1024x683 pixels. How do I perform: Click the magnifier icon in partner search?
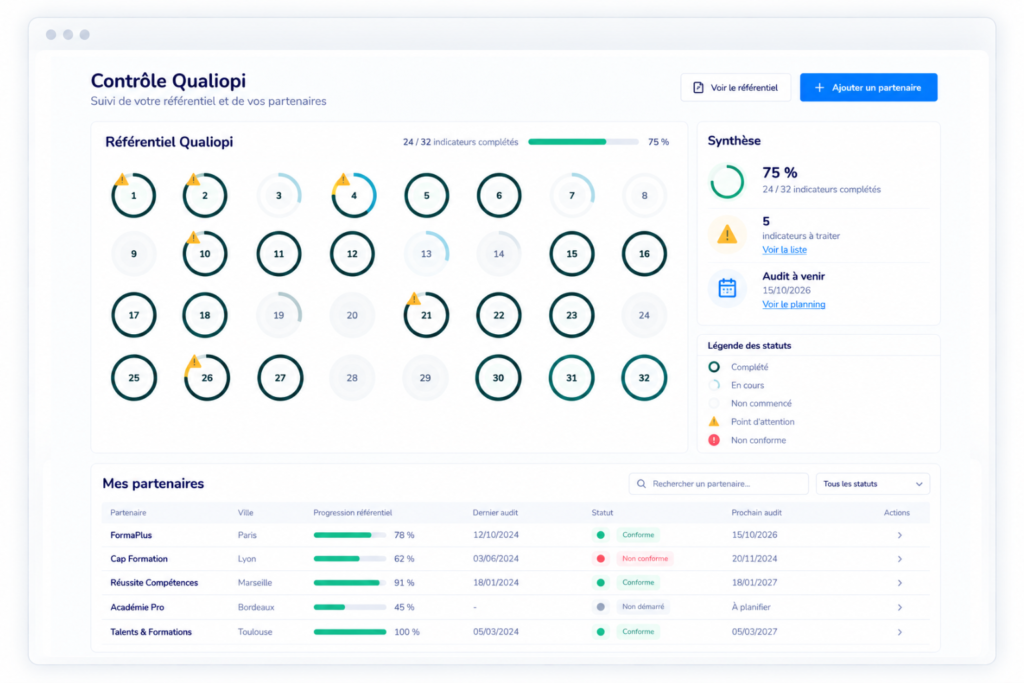pos(641,484)
